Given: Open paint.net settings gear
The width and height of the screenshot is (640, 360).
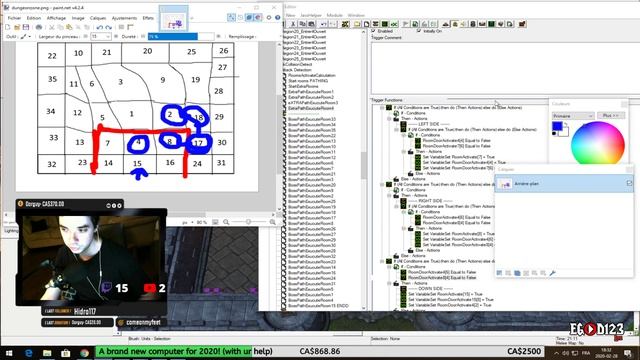Looking at the screenshot, I should tap(269, 18).
